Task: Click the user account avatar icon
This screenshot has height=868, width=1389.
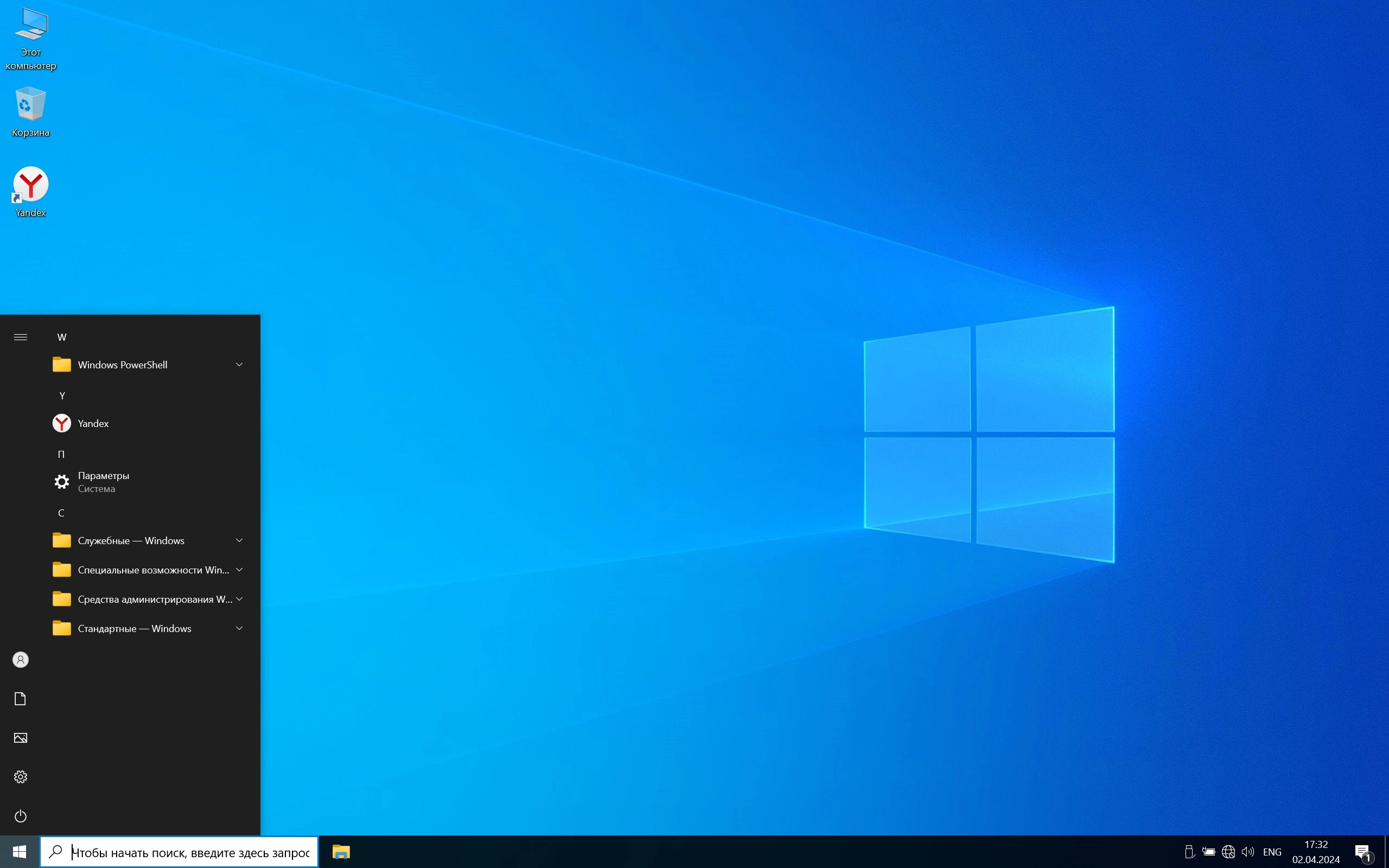Action: 21,660
